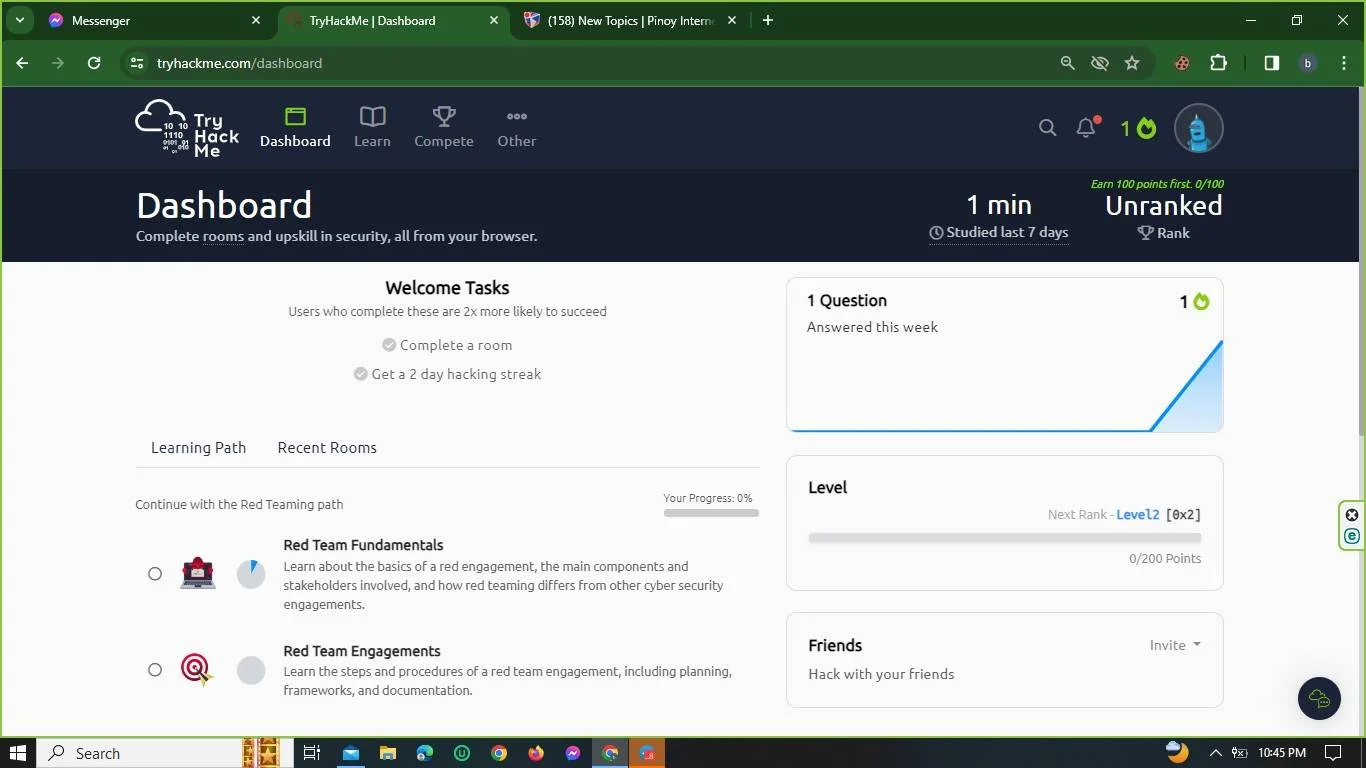
Task: Open a new browser tab
Action: (x=767, y=20)
